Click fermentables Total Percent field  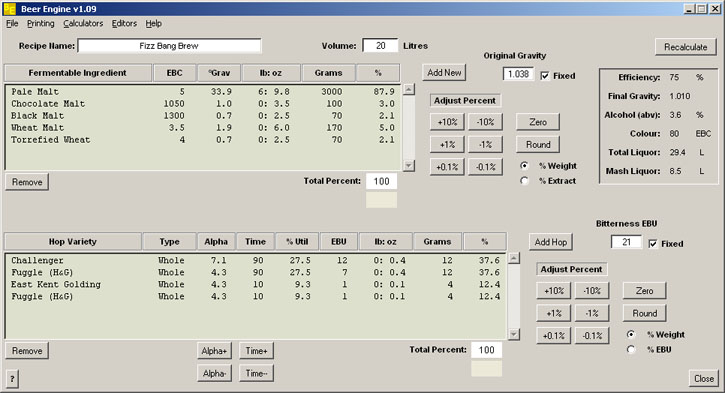pos(381,181)
